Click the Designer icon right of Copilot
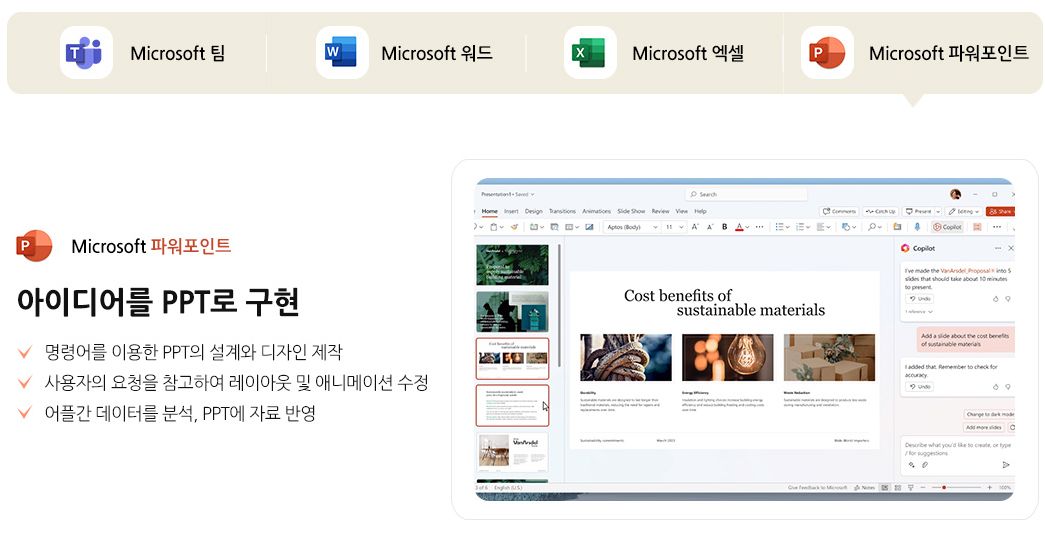Viewport: 1045px width, 551px height. point(977,227)
